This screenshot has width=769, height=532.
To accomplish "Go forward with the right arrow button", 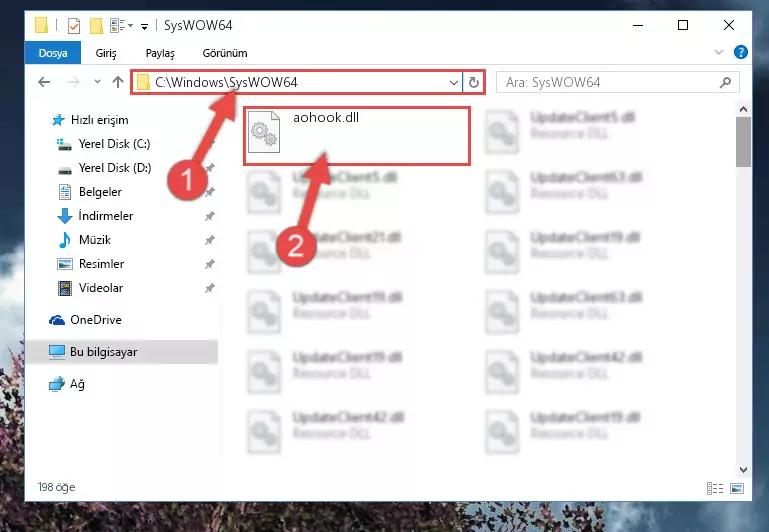I will pos(73,82).
